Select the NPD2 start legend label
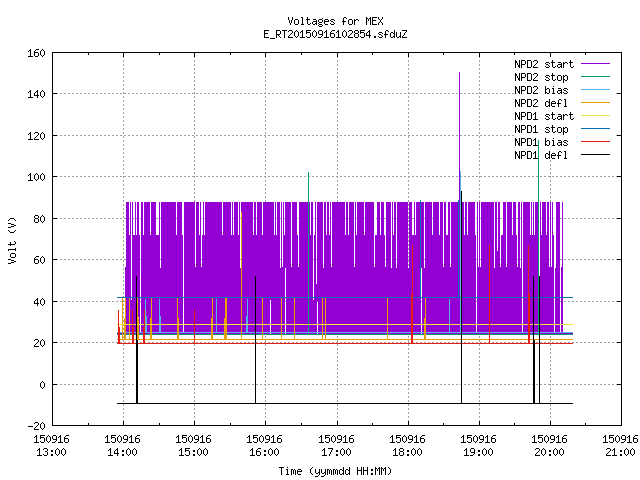640x480 pixels. pyautogui.click(x=544, y=64)
